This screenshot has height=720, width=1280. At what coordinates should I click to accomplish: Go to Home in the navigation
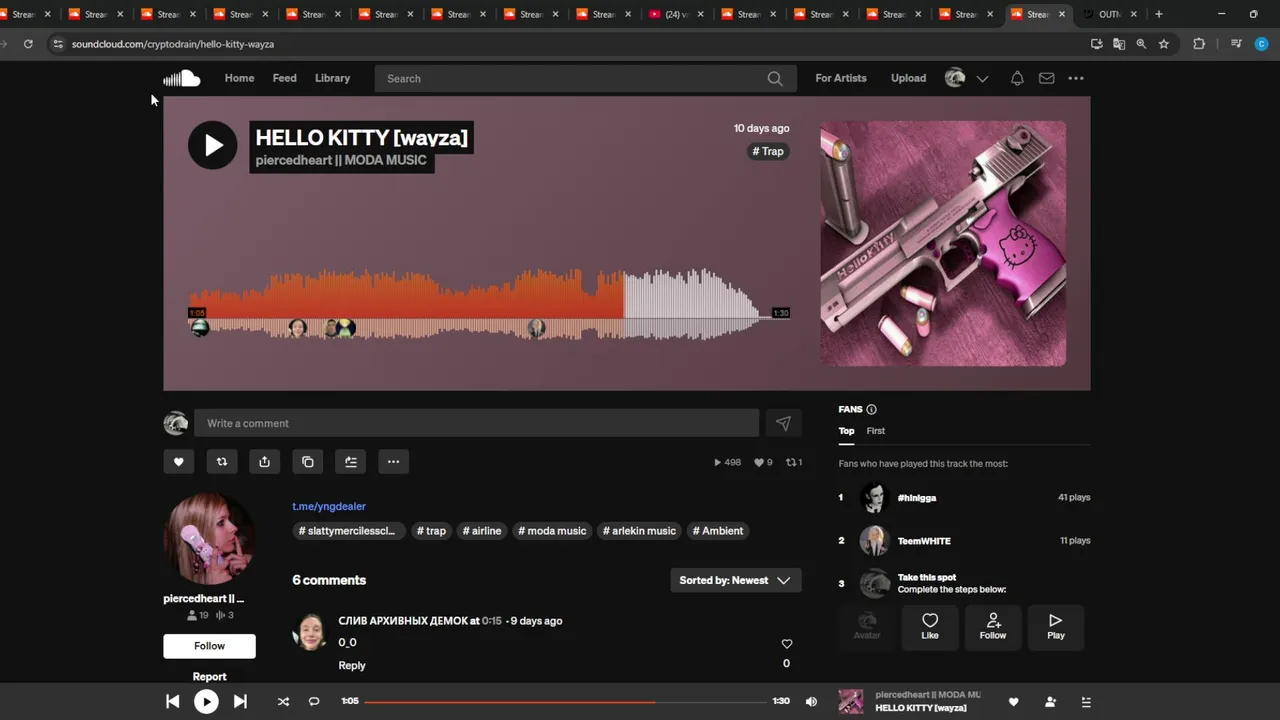point(239,78)
